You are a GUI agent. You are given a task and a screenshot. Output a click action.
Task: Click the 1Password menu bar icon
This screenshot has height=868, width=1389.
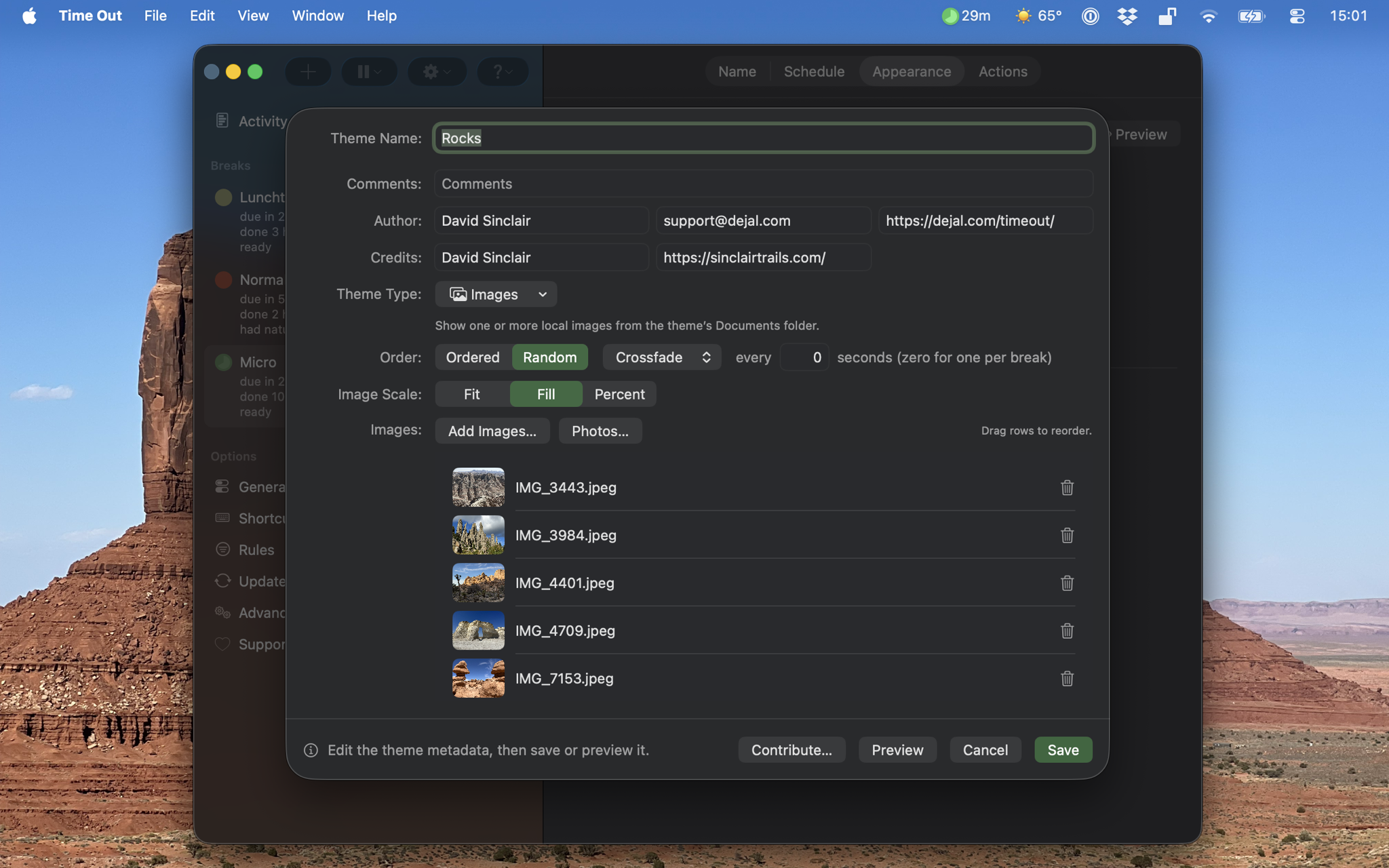click(1090, 16)
